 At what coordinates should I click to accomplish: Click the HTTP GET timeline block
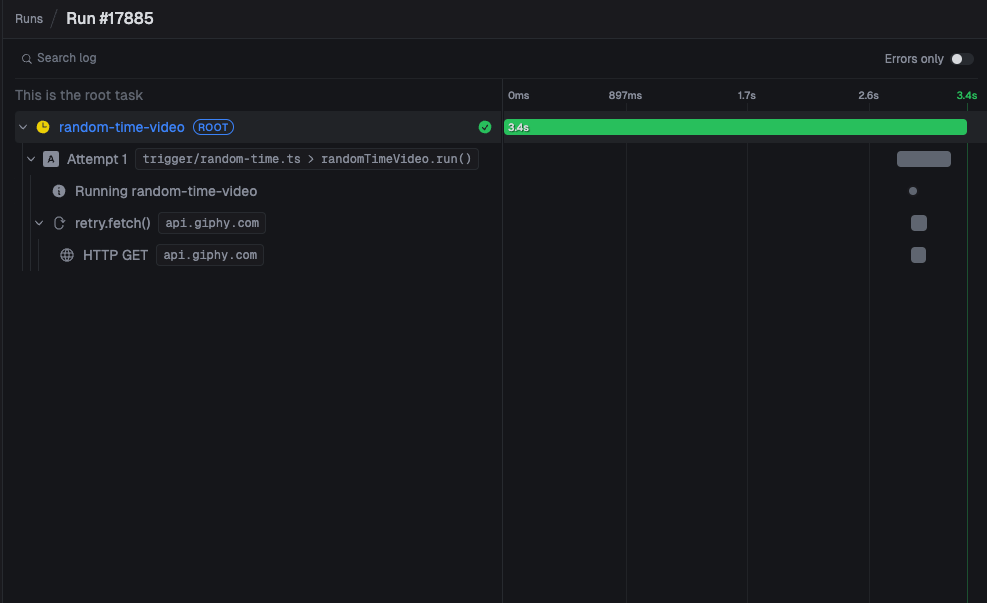[x=918, y=255]
